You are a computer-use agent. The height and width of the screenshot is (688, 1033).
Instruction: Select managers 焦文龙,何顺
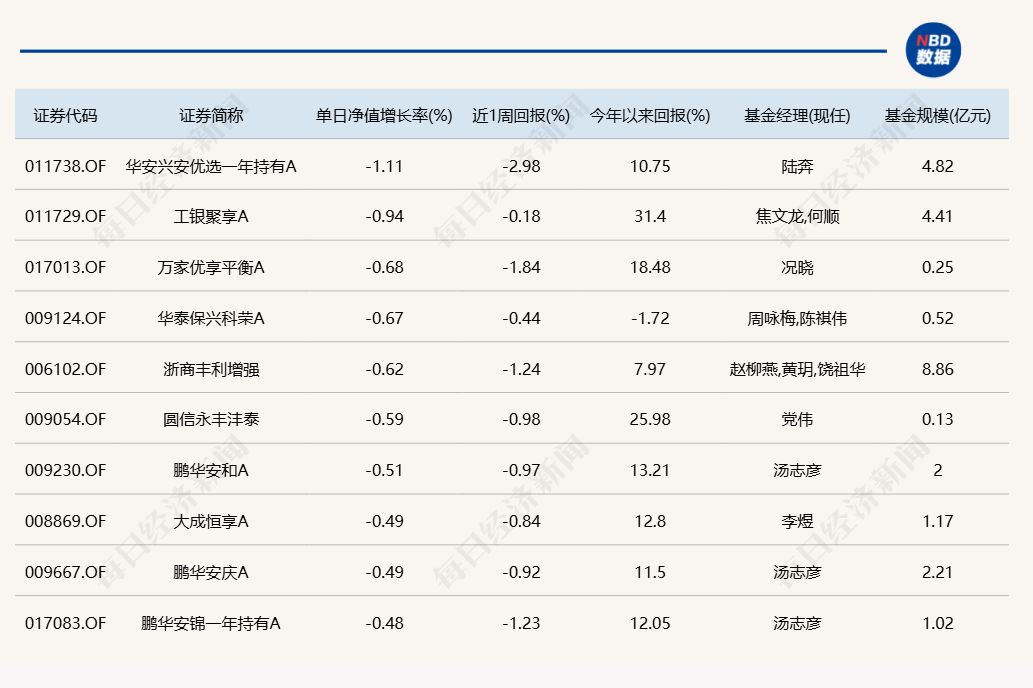coord(797,216)
